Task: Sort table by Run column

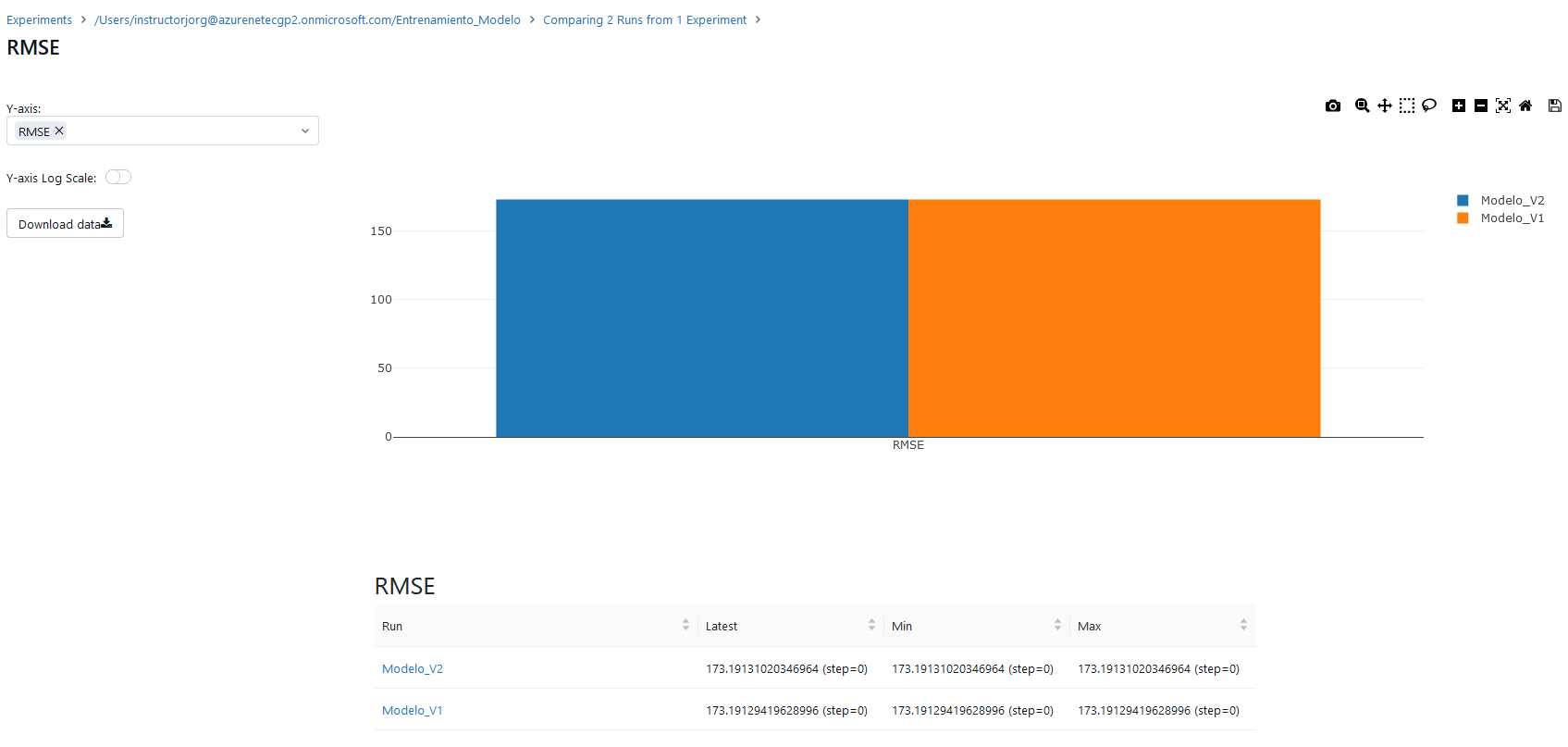Action: click(685, 626)
